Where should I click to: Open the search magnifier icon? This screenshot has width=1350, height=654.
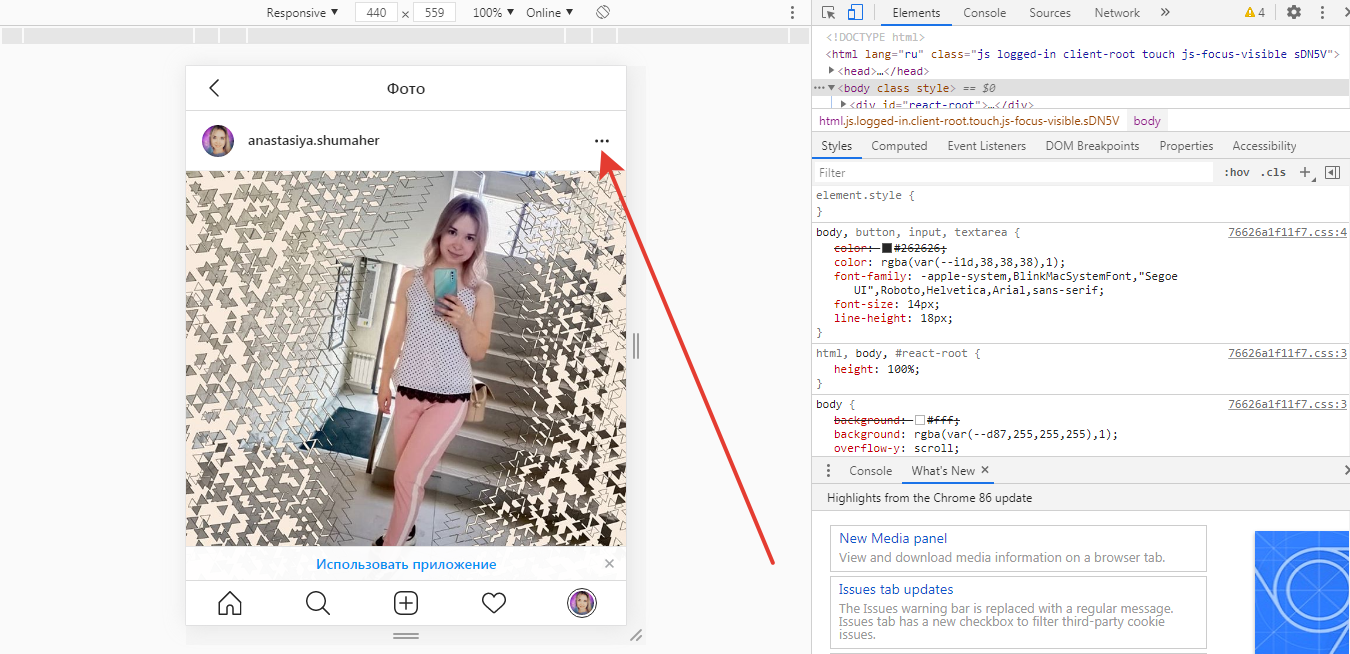click(x=318, y=603)
